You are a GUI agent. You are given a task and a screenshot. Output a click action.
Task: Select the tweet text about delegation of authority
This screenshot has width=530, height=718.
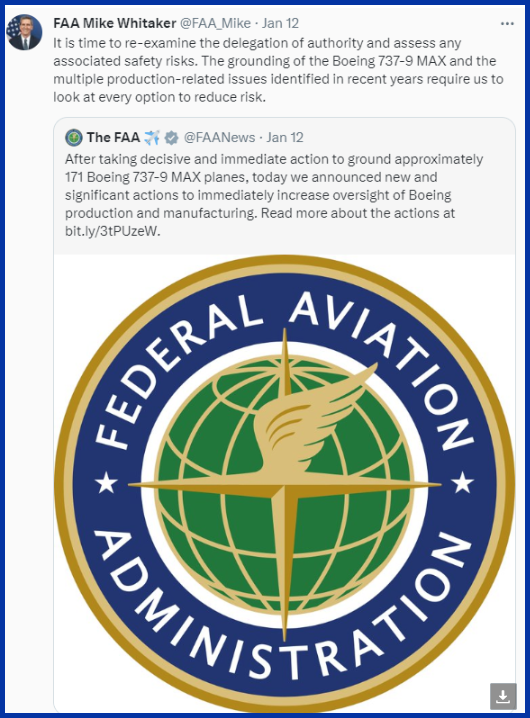point(278,70)
